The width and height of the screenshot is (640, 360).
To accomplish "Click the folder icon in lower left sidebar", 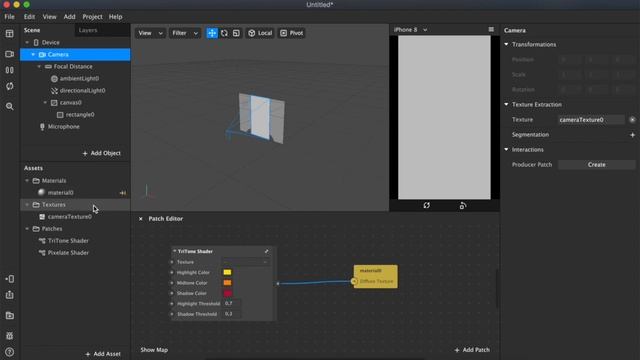I will click(x=9, y=315).
